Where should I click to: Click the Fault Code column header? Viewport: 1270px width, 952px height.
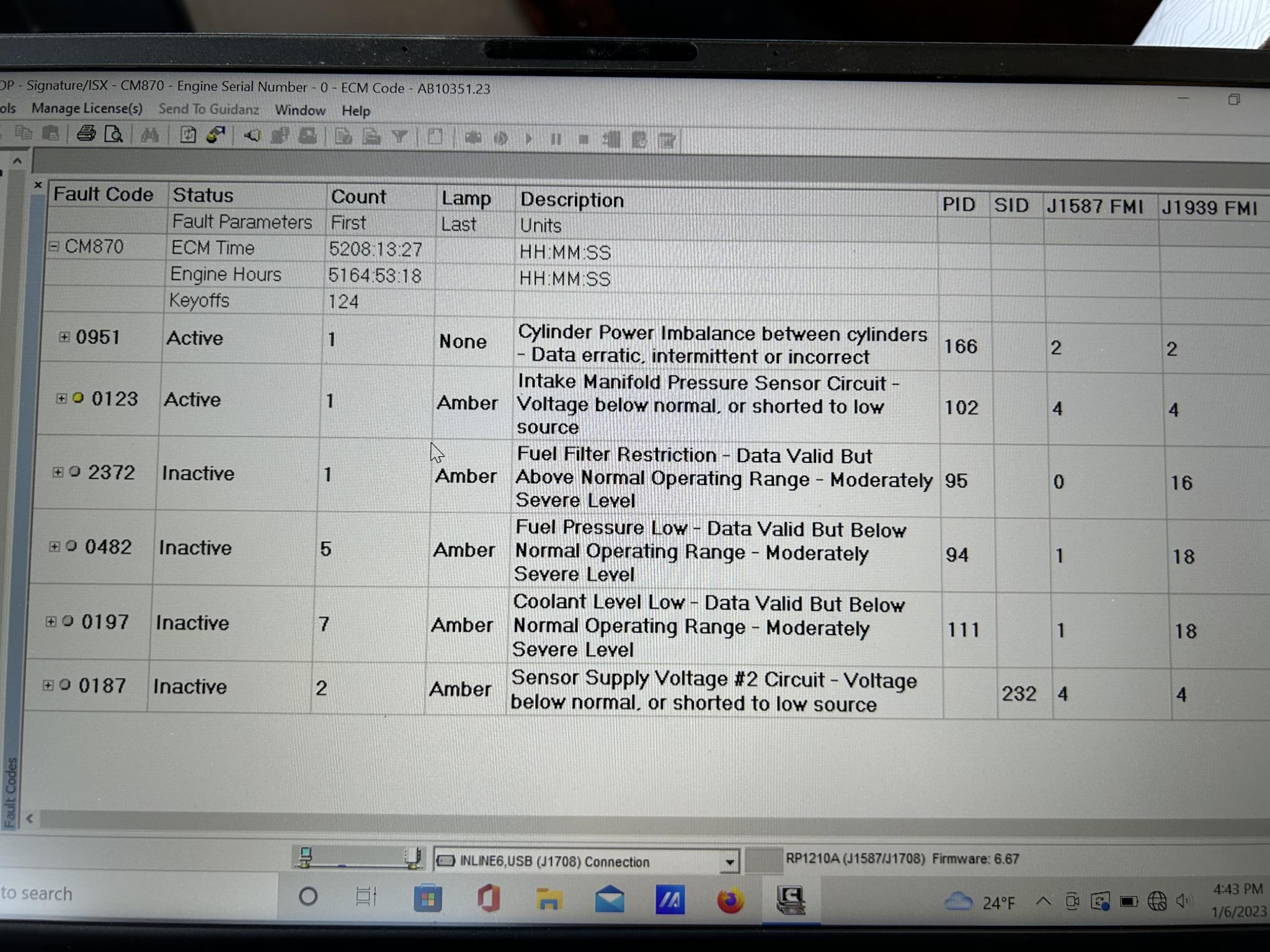pyautogui.click(x=103, y=195)
